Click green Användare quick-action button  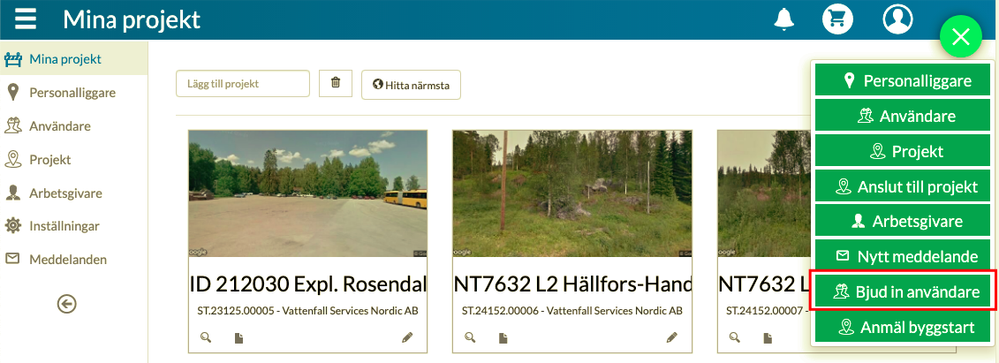903,116
